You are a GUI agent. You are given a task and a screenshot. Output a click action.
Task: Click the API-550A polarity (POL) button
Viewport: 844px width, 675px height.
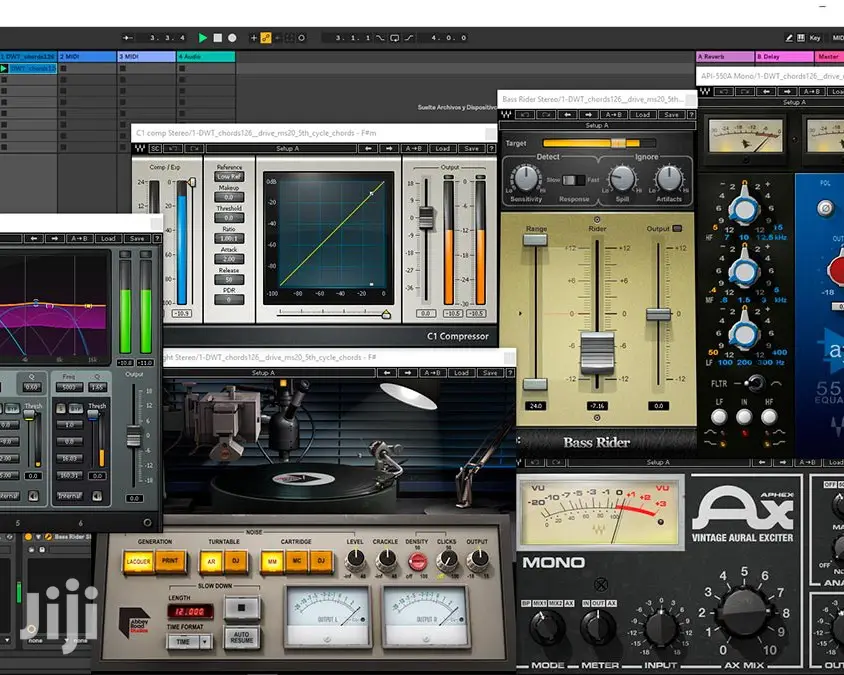(825, 208)
